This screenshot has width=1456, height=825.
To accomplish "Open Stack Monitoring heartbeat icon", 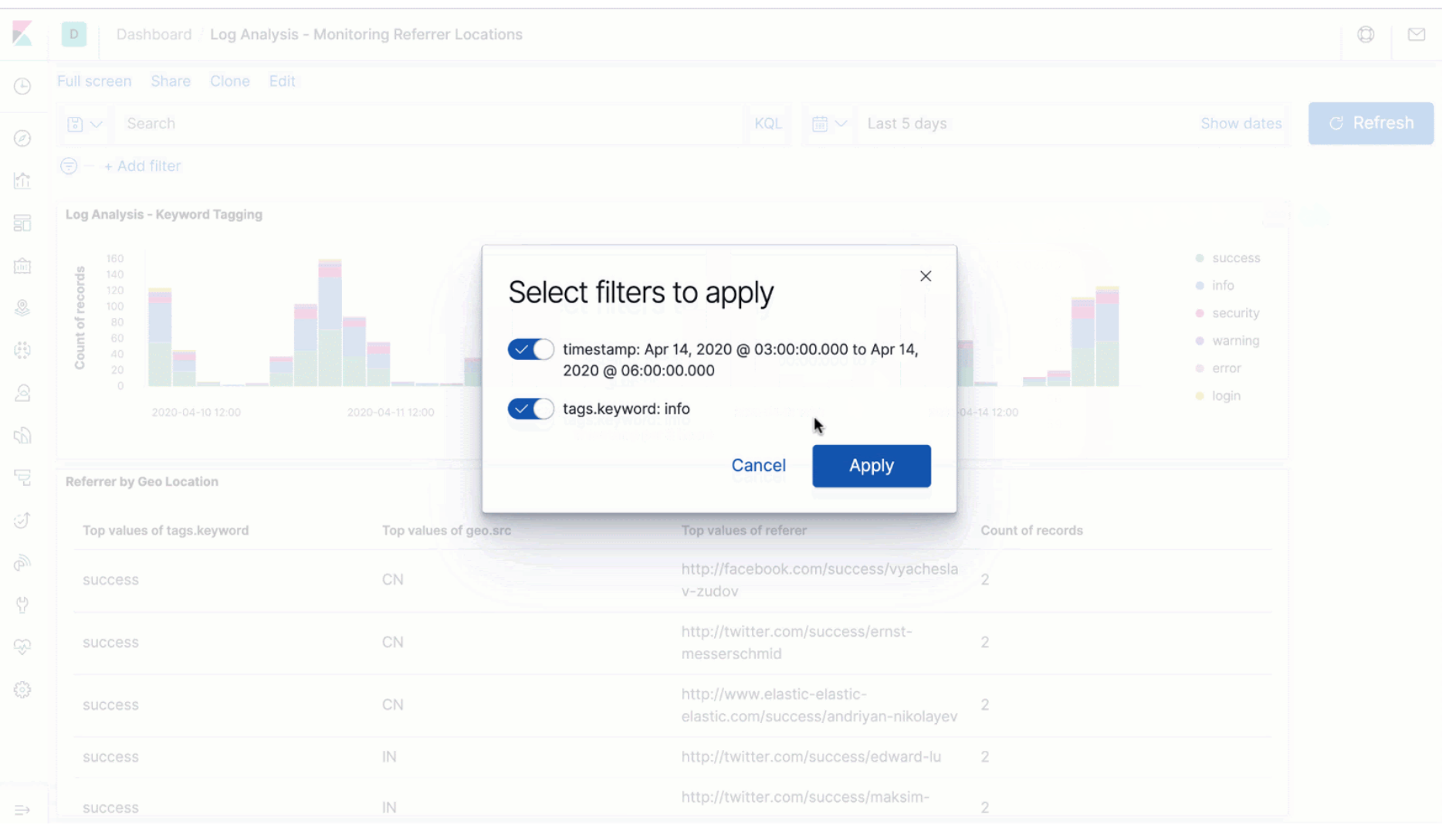I will tap(22, 647).
